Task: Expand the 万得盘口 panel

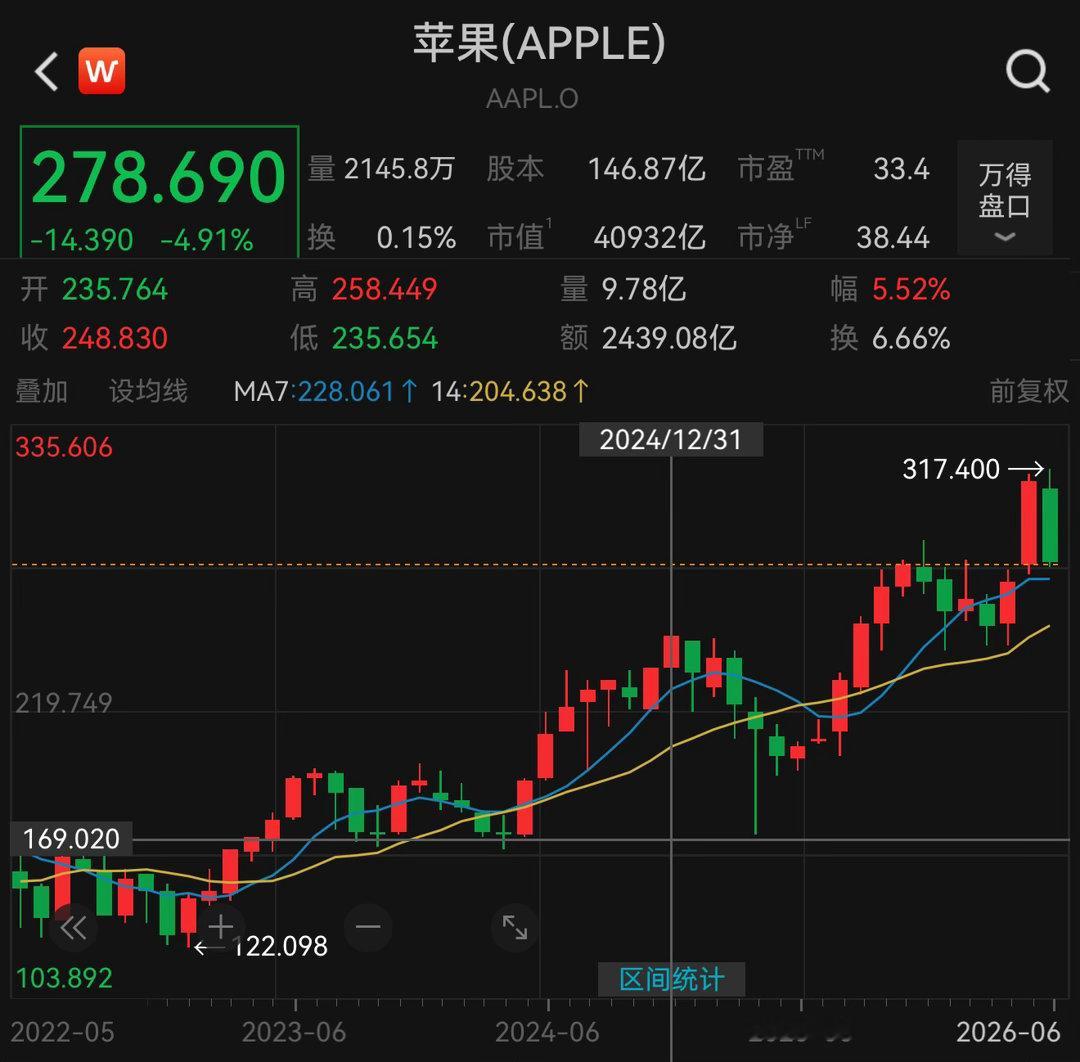Action: click(1005, 198)
